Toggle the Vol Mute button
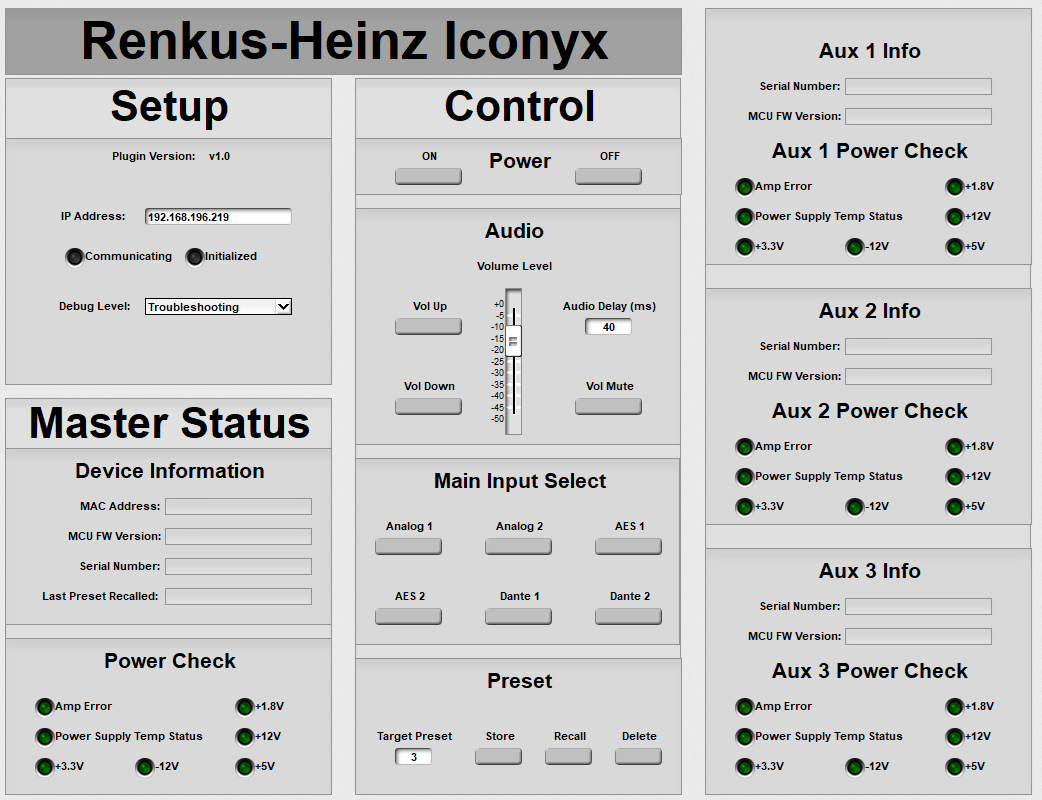The height and width of the screenshot is (800, 1042). point(608,406)
